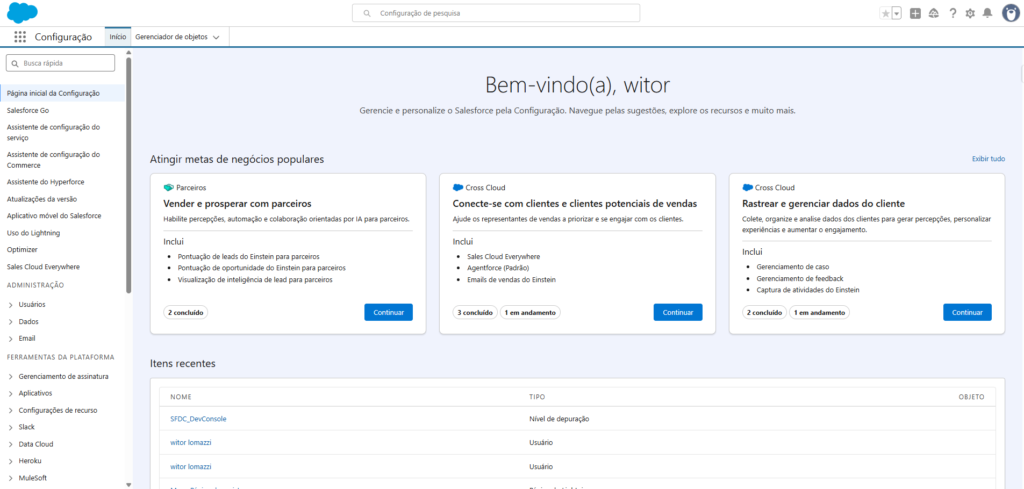Click the Salesforce cloud logo
The width and height of the screenshot is (1024, 489).
click(x=22, y=12)
